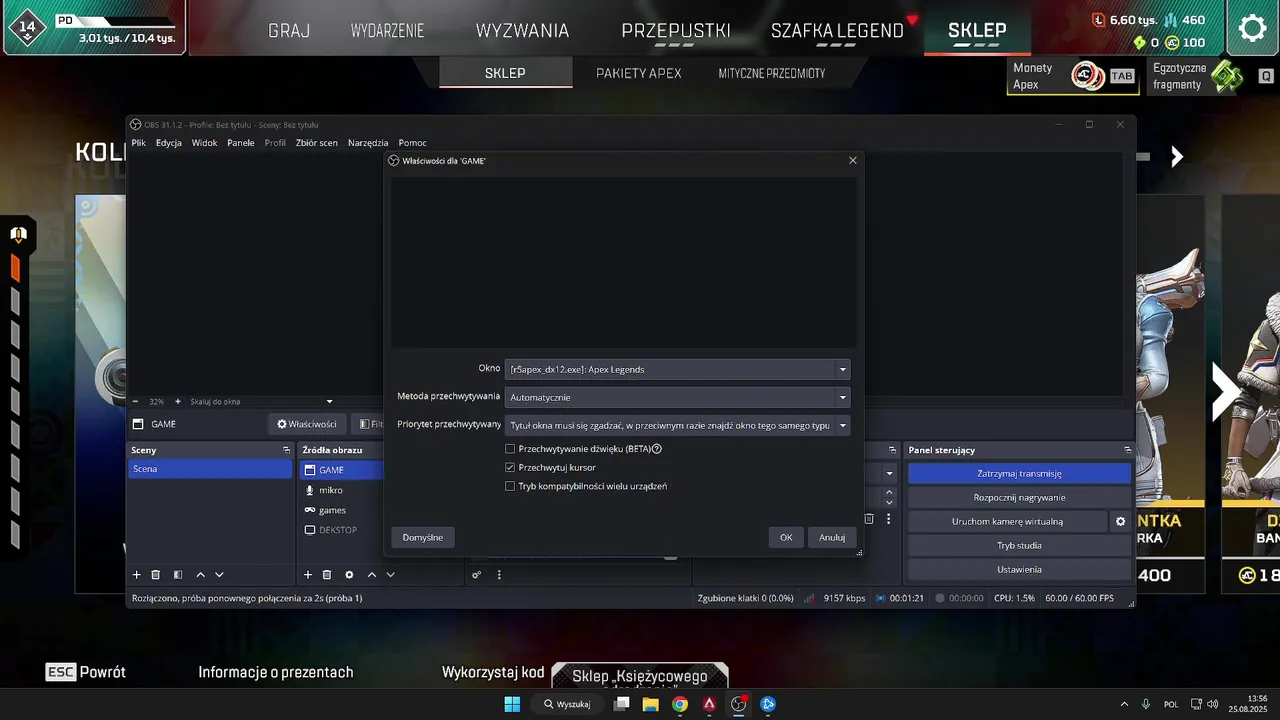Open Ustawienia in control panel
The height and width of the screenshot is (720, 1280).
1019,569
